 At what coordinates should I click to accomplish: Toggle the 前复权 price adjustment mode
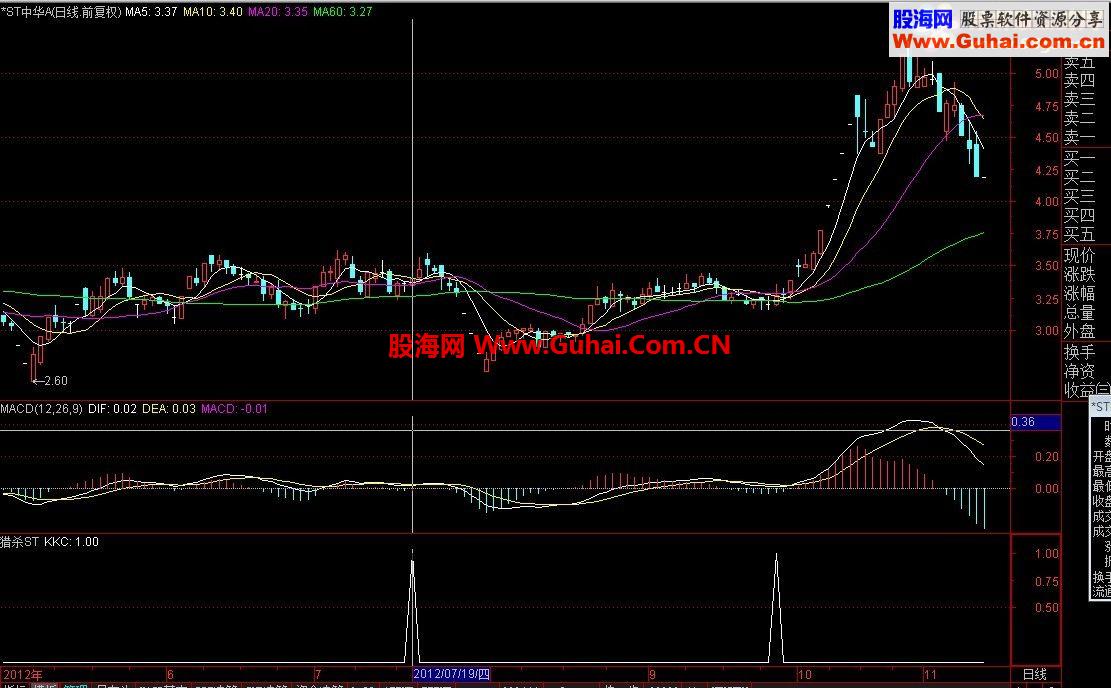(95, 15)
